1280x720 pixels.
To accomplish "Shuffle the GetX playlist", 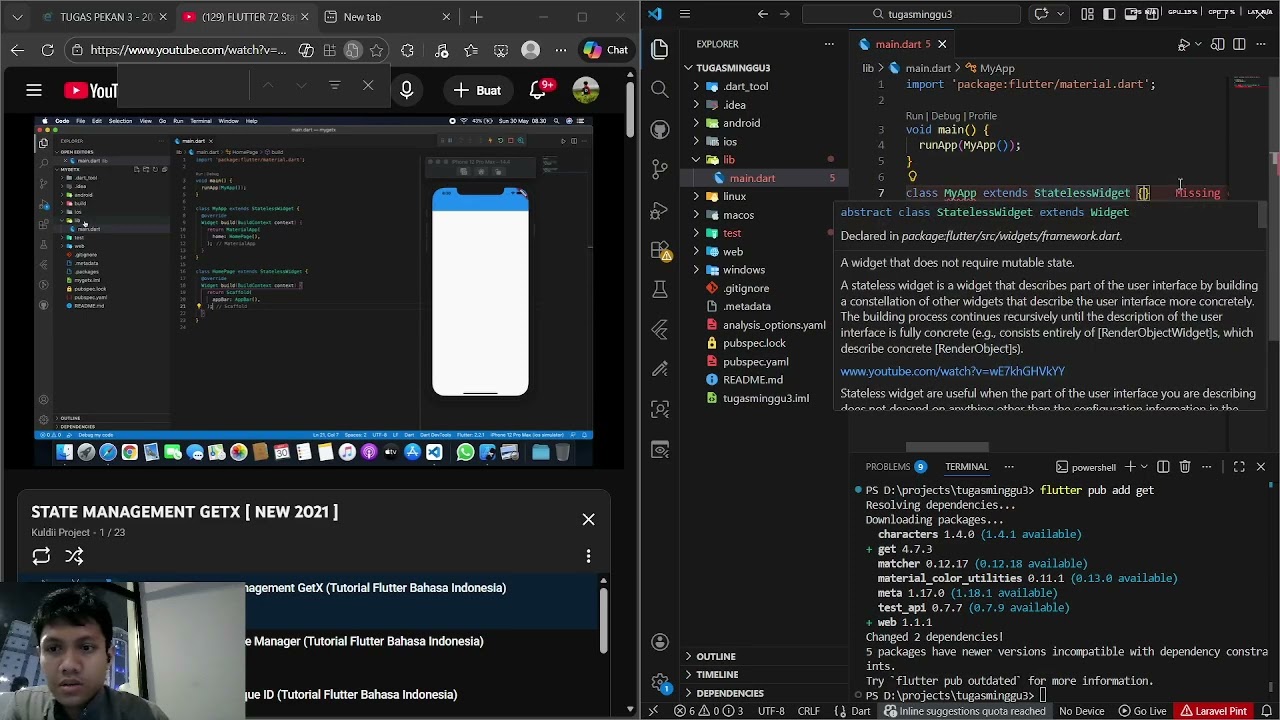I will pos(74,556).
